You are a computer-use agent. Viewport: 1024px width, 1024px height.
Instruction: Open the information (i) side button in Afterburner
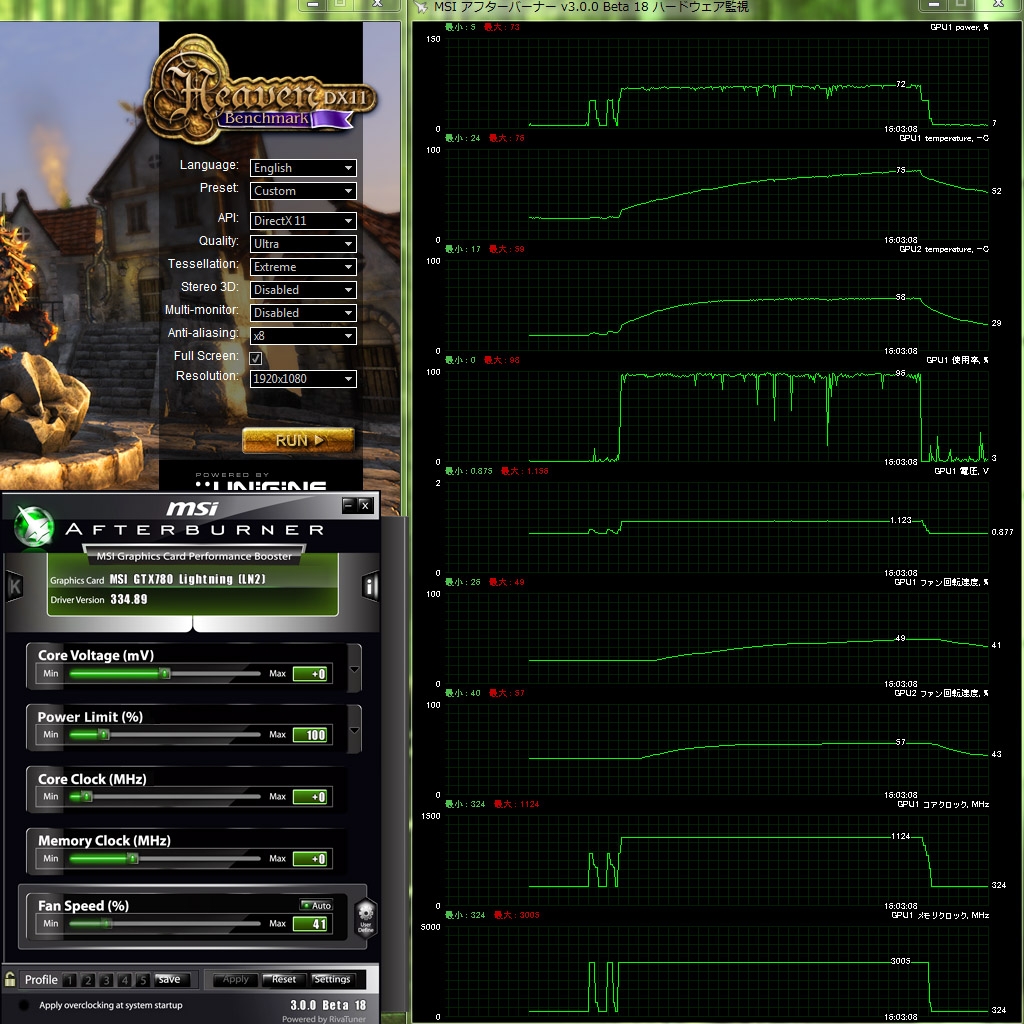pos(370,586)
